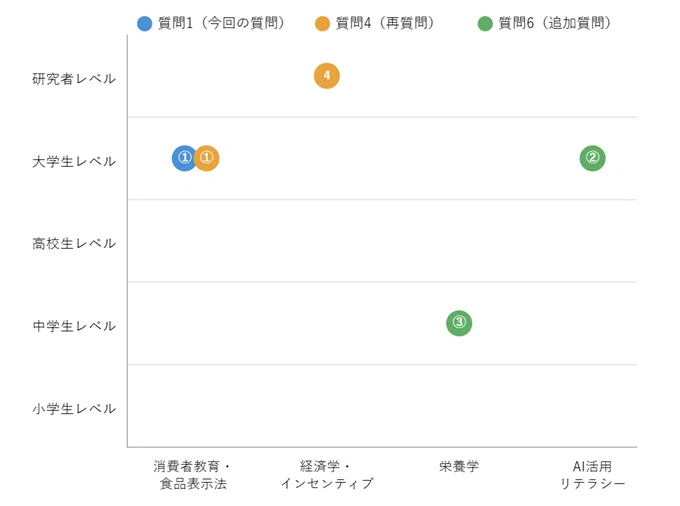Click the blue circle marker numbered 1
680x506 pixels.
click(x=184, y=158)
